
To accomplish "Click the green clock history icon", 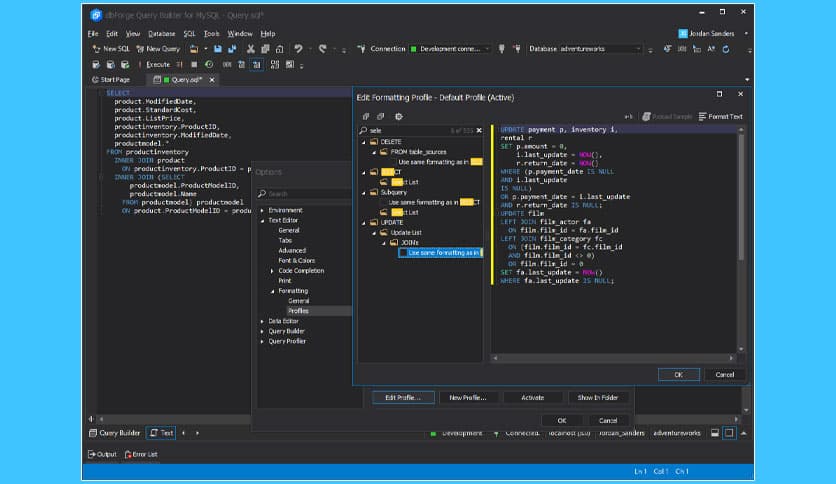I will pos(209,64).
